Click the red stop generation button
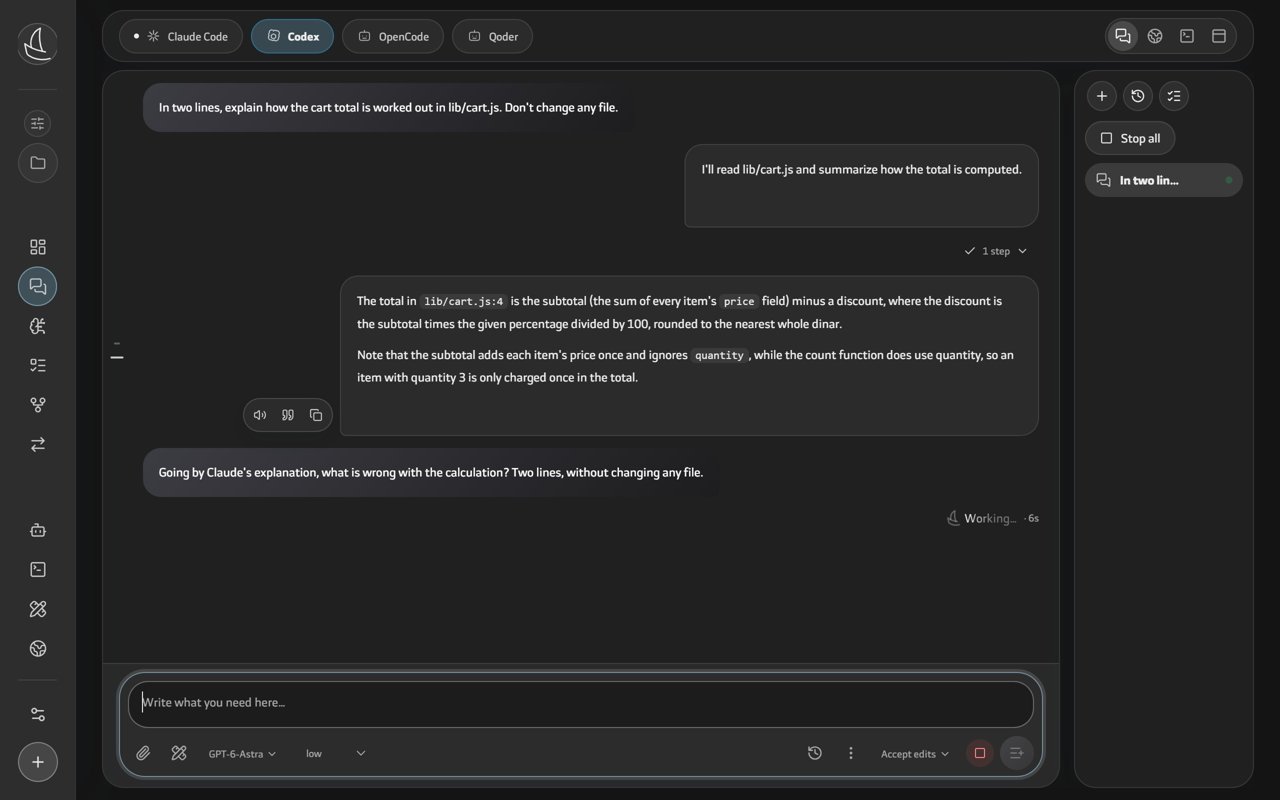 (980, 753)
